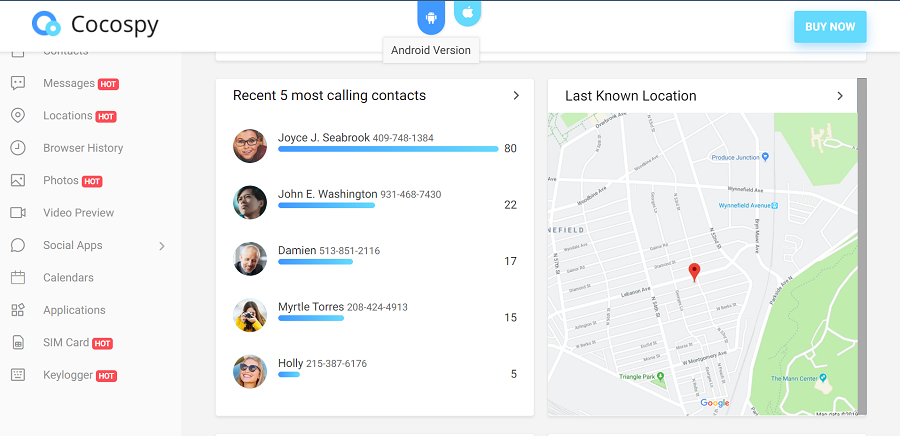Click the BUY NOW button
Screen dimensions: 900x436
coord(830,27)
